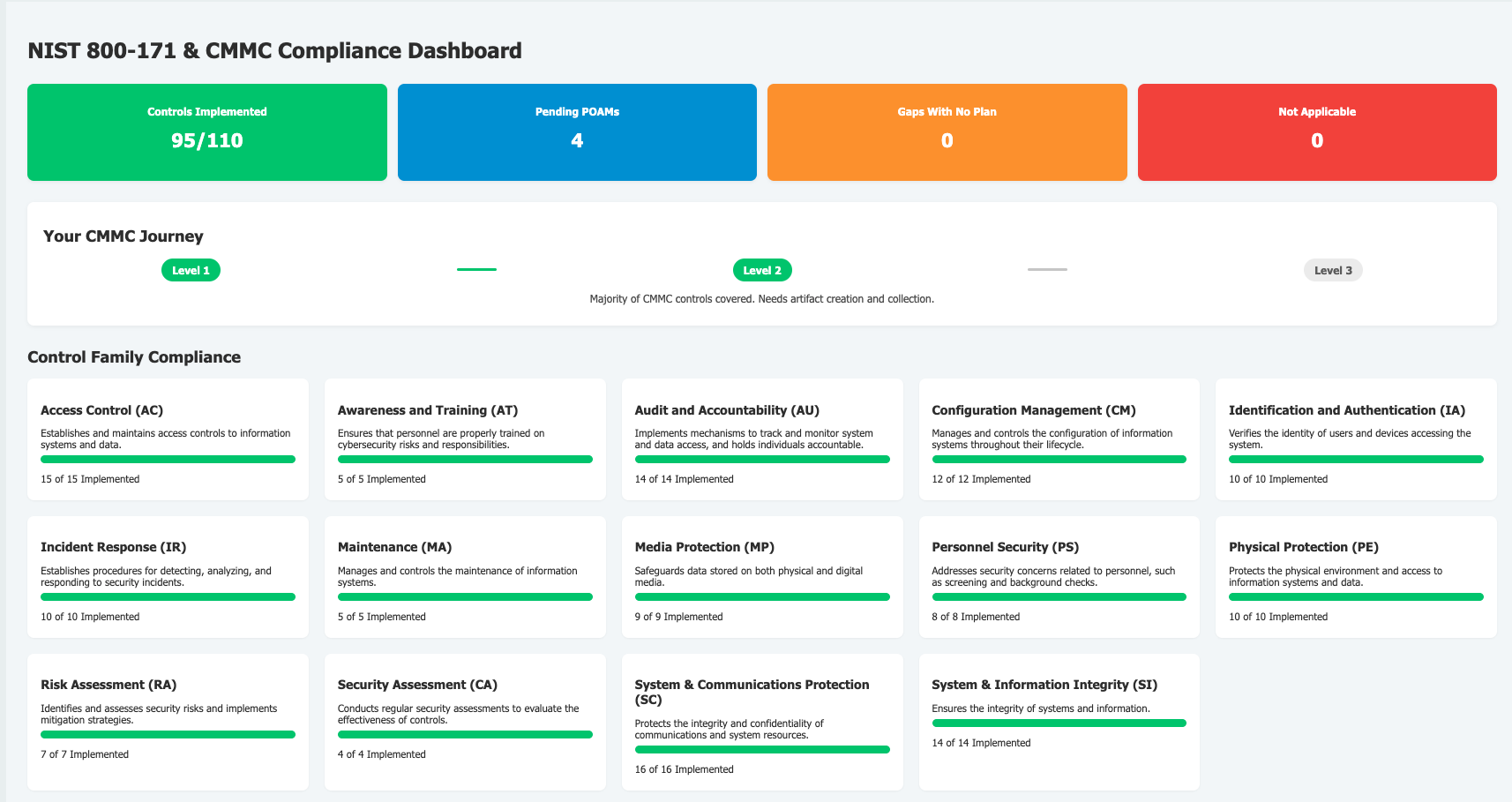Click '16 of 16 Implemented' text
Viewport: 1512px width, 802px height.
coord(684,769)
